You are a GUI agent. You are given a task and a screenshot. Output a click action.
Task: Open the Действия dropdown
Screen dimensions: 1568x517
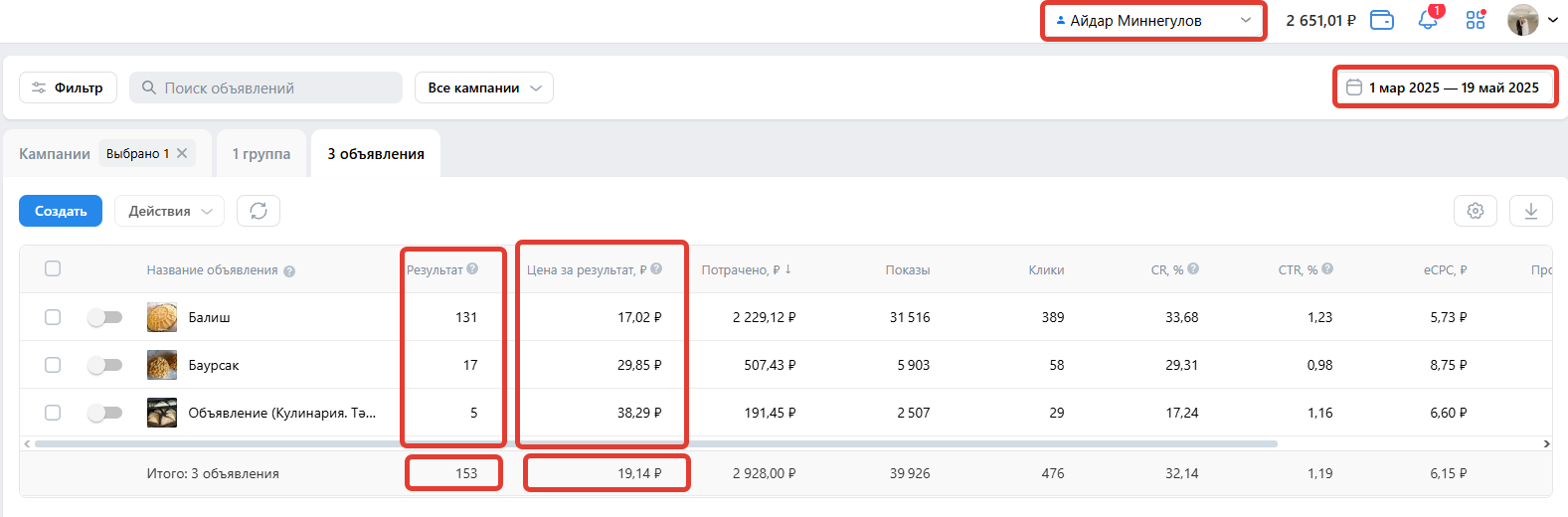point(169,211)
